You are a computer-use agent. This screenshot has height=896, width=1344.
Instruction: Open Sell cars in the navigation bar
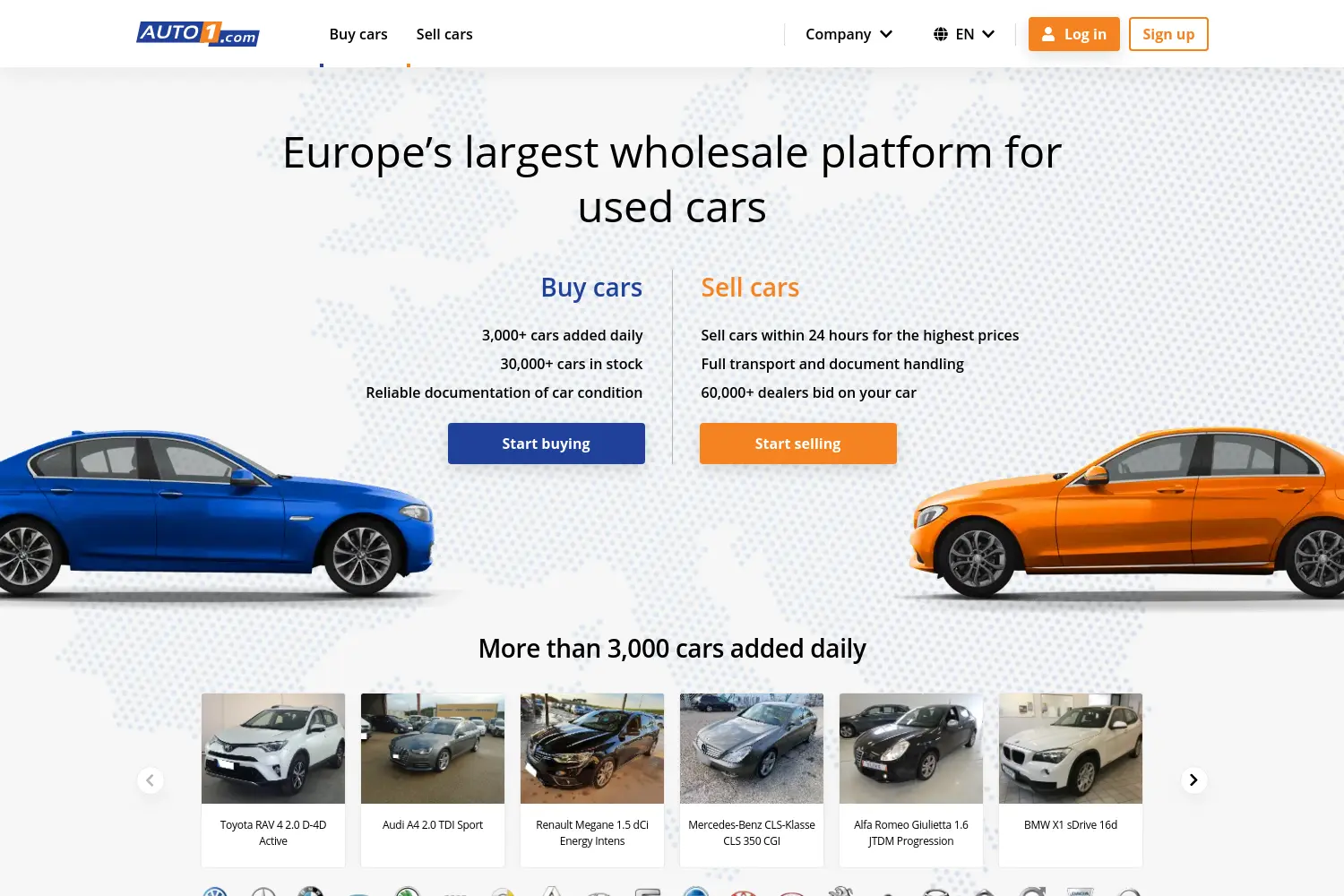444,34
